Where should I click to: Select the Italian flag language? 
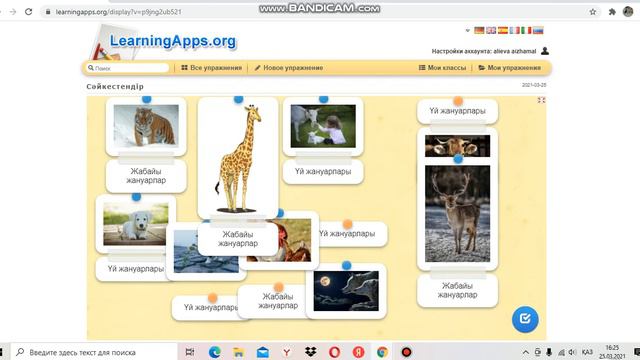(526, 30)
